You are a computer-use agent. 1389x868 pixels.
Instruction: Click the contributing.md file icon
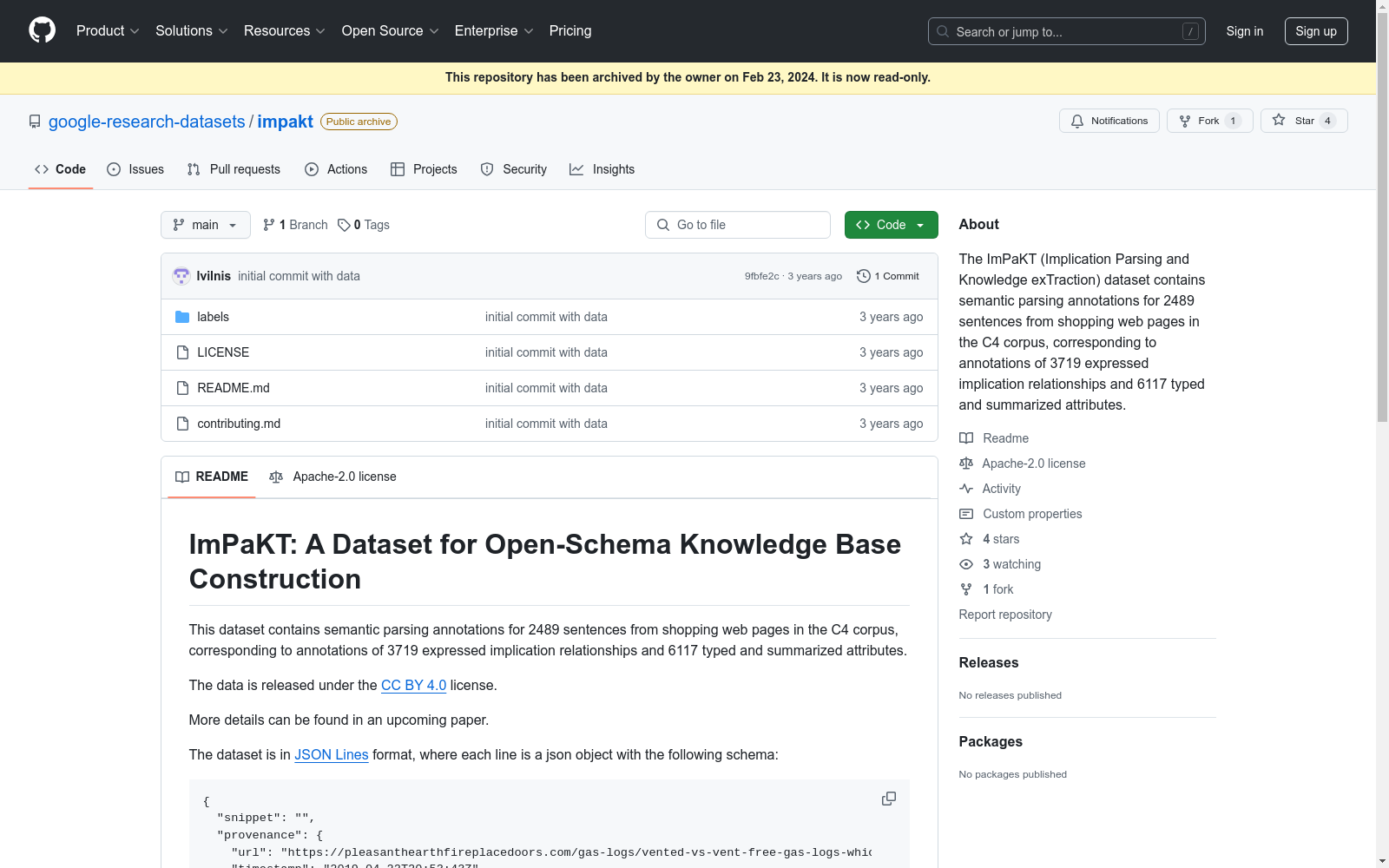pyautogui.click(x=182, y=424)
